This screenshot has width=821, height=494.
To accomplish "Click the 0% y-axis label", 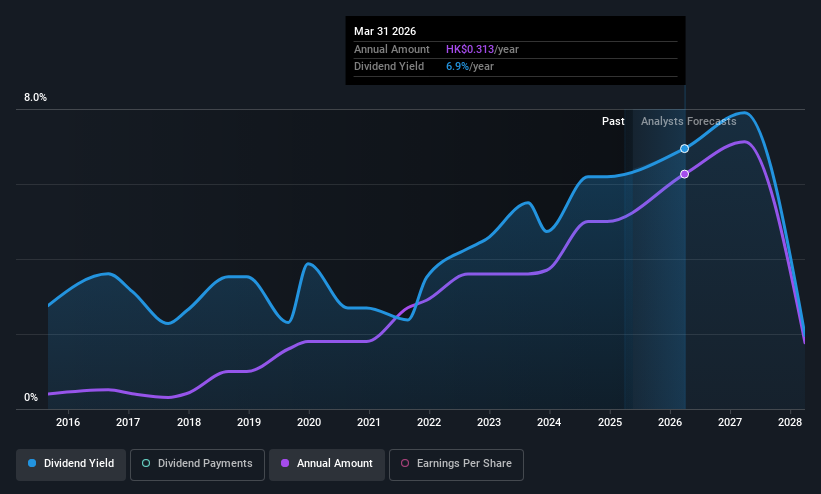I will click(31, 398).
